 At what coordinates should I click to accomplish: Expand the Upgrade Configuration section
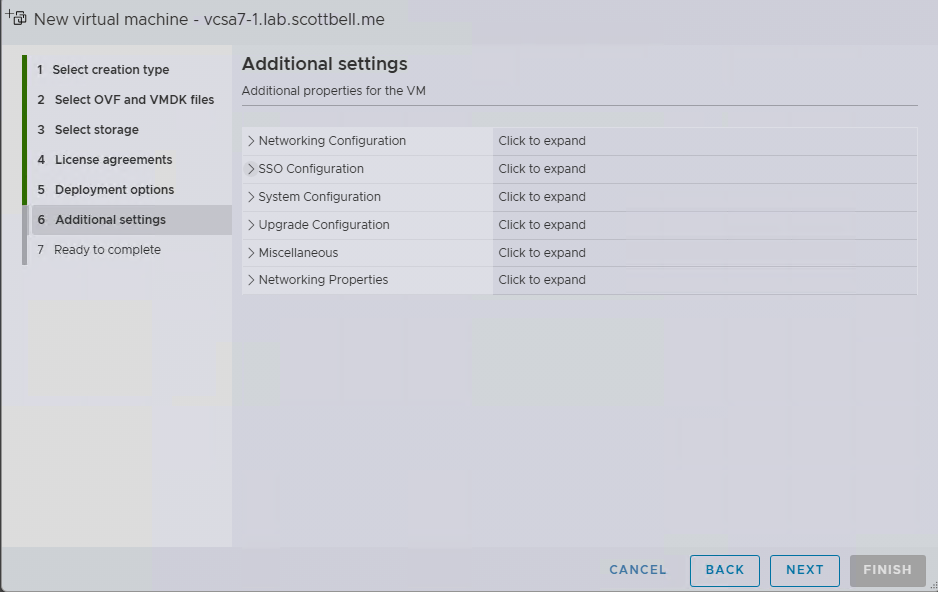323,225
